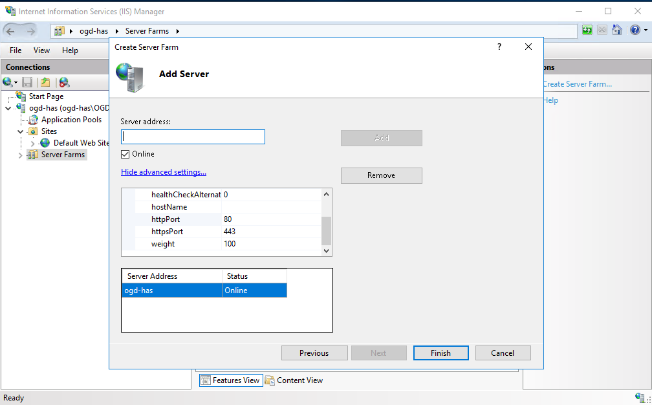Switch to Content View tab
The height and width of the screenshot is (405, 652).
tap(294, 380)
